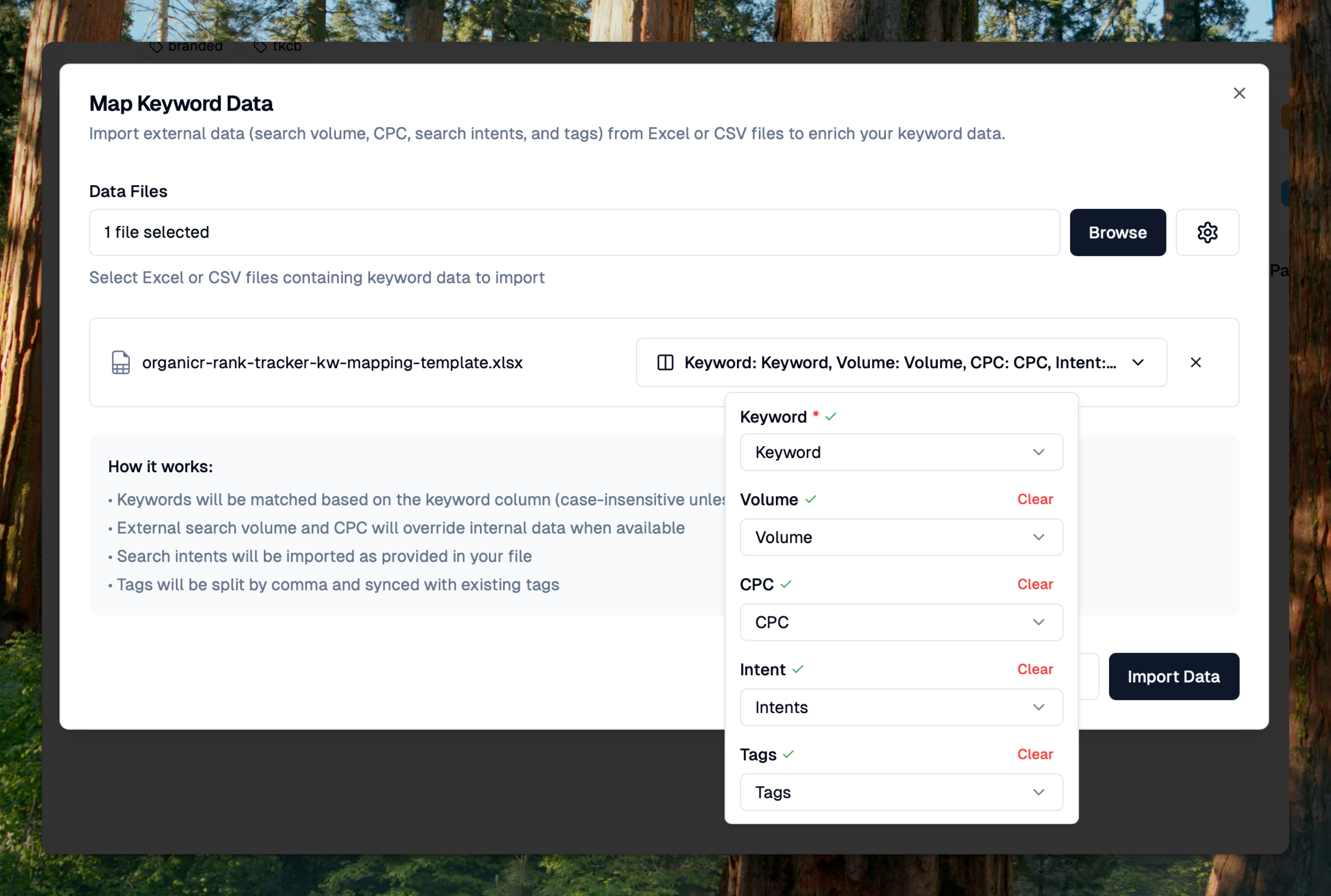Click the '1 file selected' field
The image size is (1331, 896).
(574, 233)
